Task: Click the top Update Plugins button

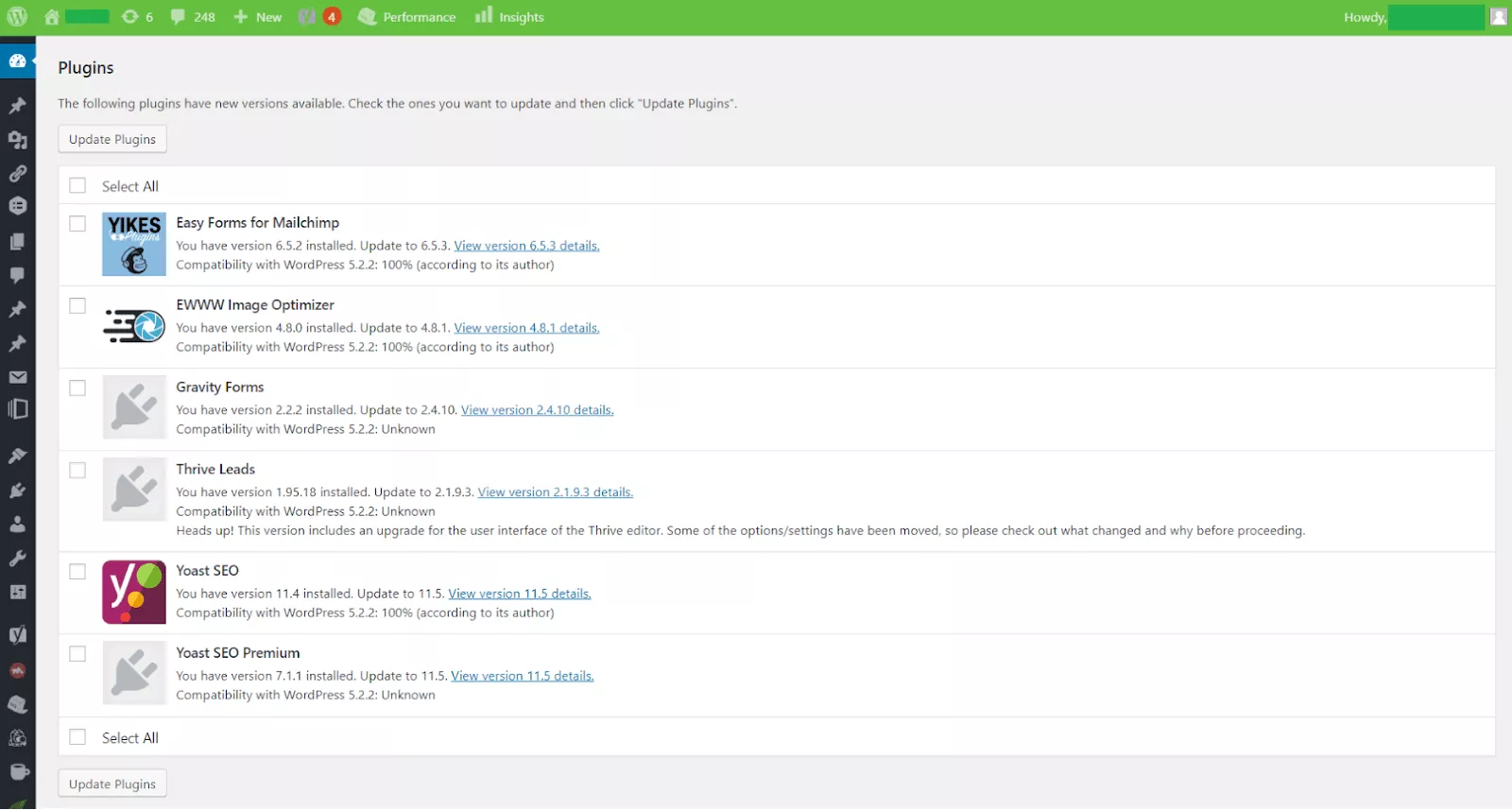Action: (112, 139)
